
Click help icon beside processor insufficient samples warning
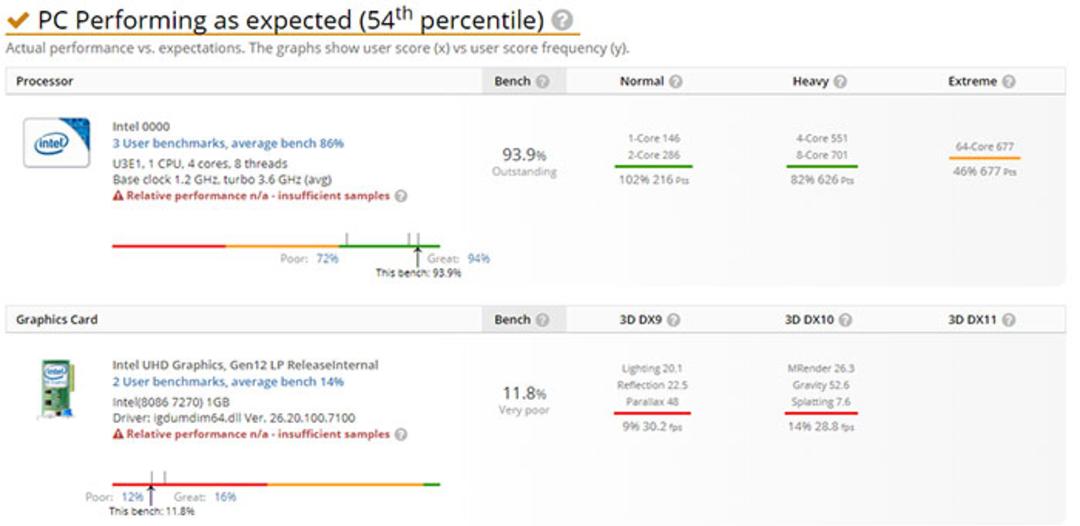pyautogui.click(x=401, y=196)
